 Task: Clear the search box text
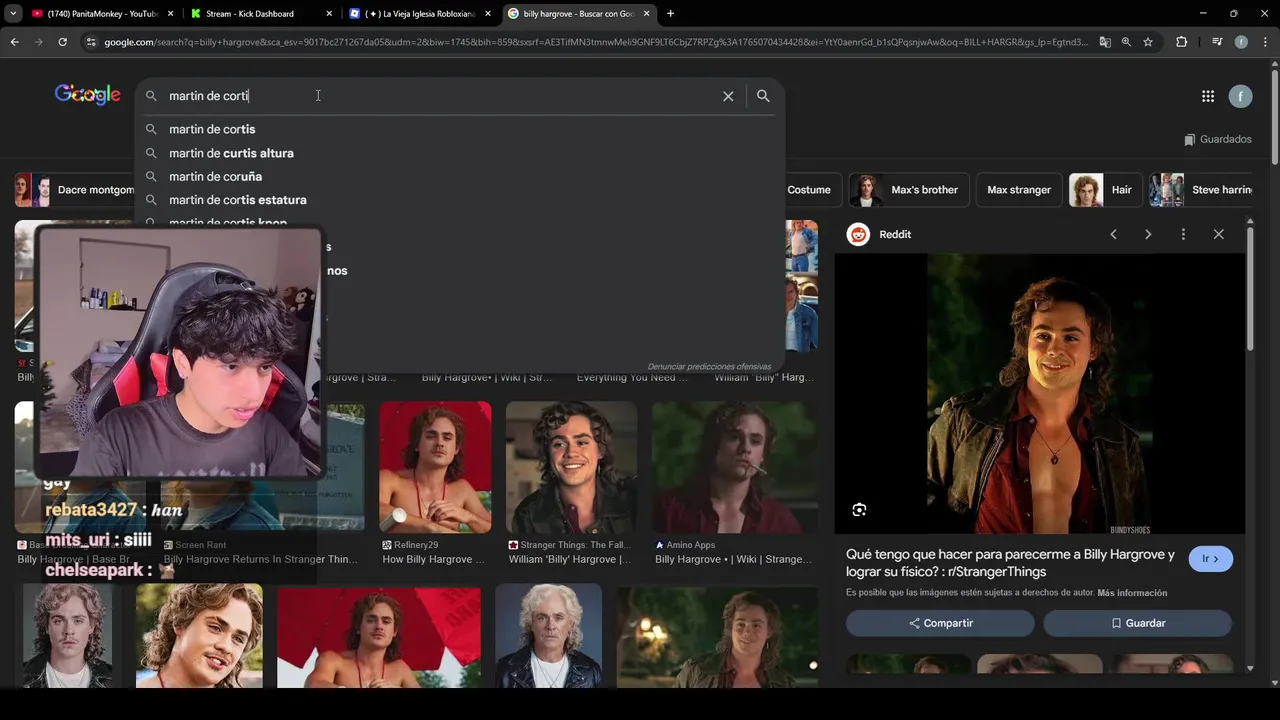coord(728,96)
